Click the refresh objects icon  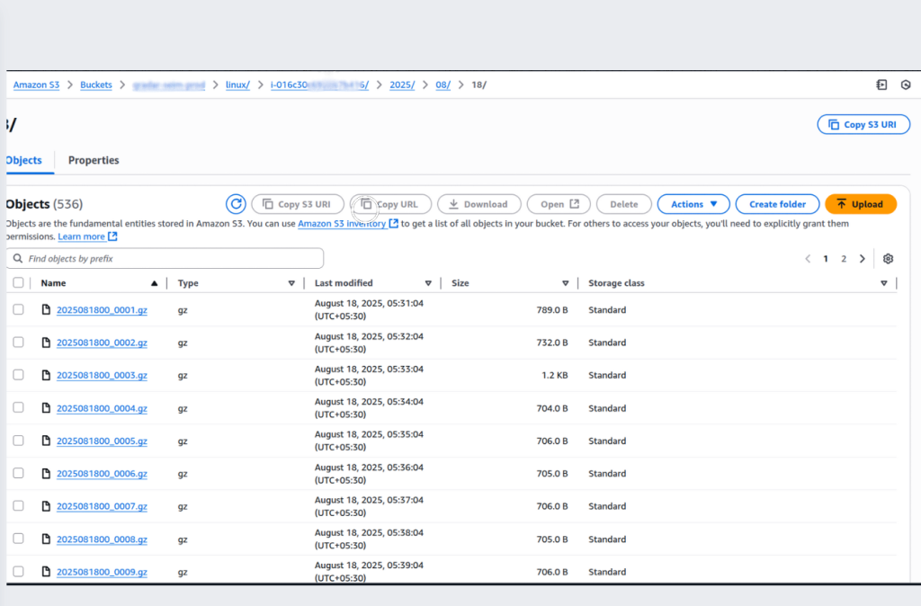(236, 204)
